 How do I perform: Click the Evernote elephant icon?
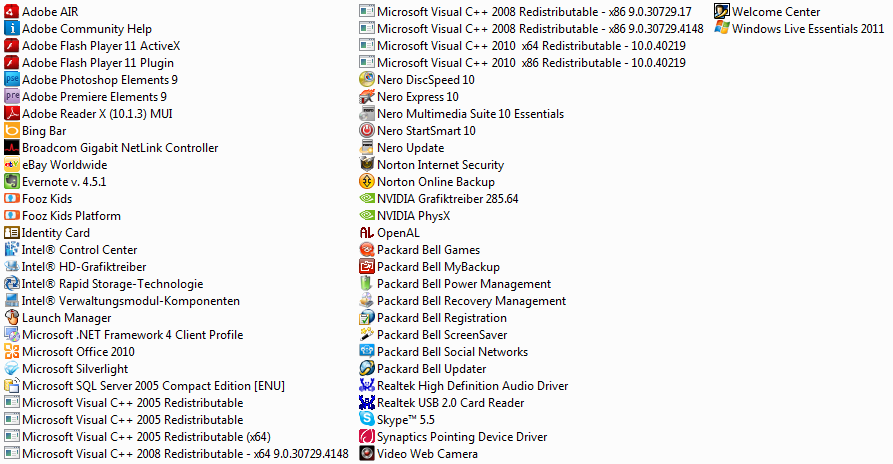click(11, 182)
